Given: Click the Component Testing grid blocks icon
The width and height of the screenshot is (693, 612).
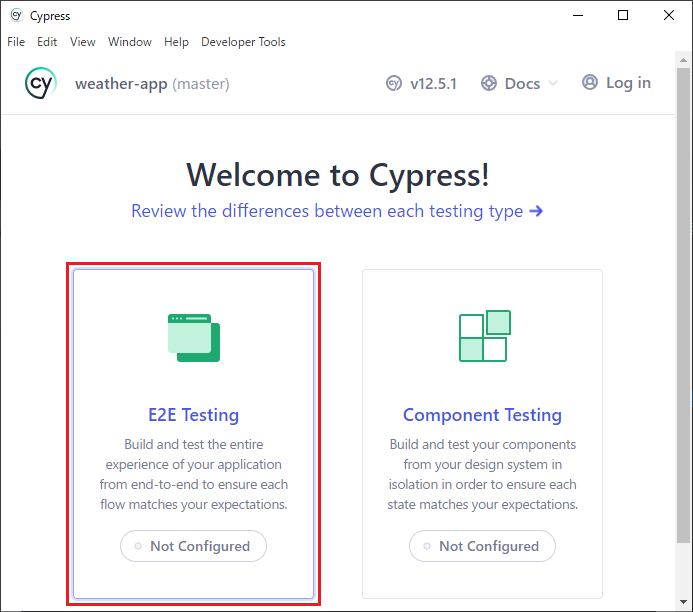Looking at the screenshot, I should [485, 336].
